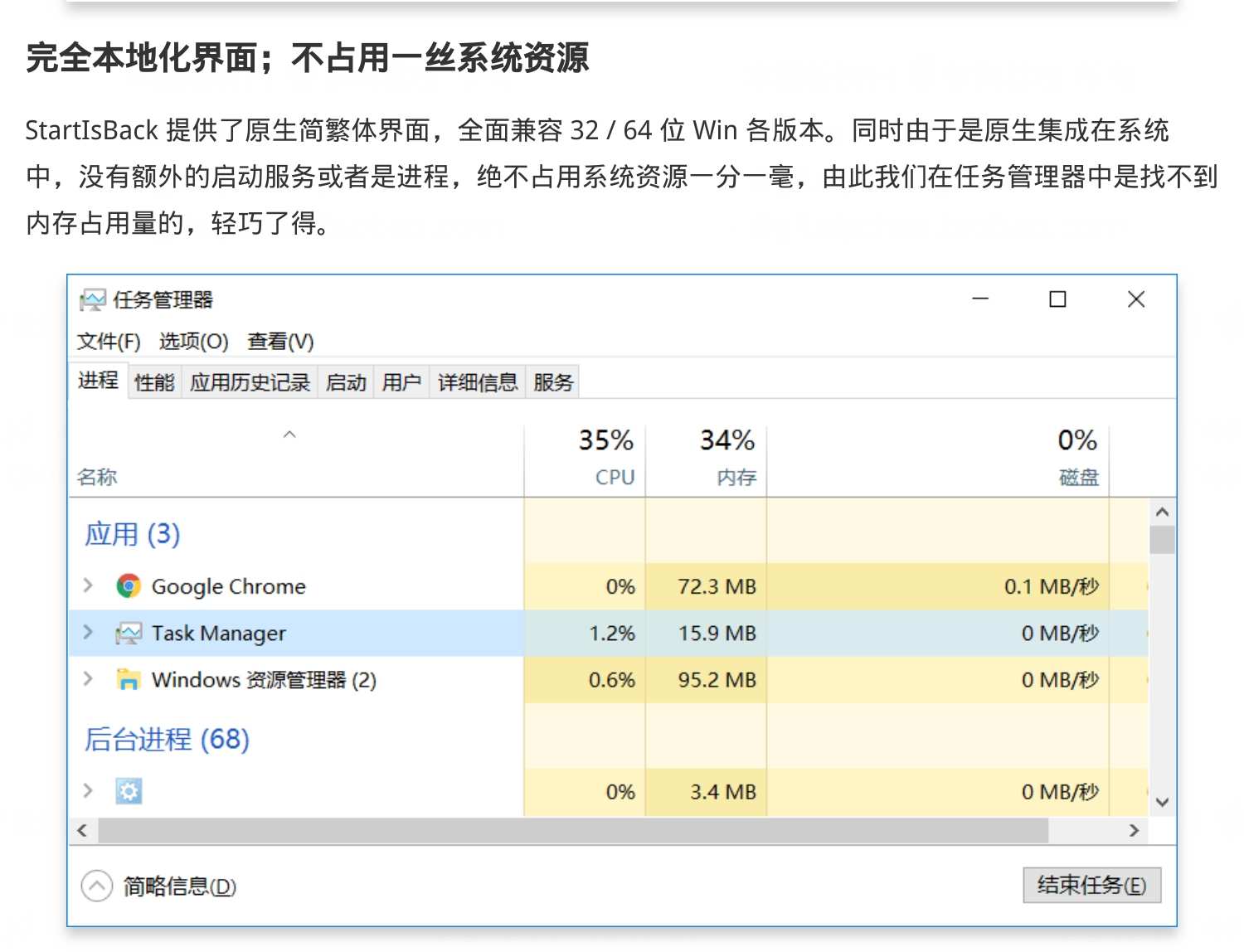The image size is (1244, 952).
Task: Click the vertical scrollbar up arrow
Action: [1162, 512]
